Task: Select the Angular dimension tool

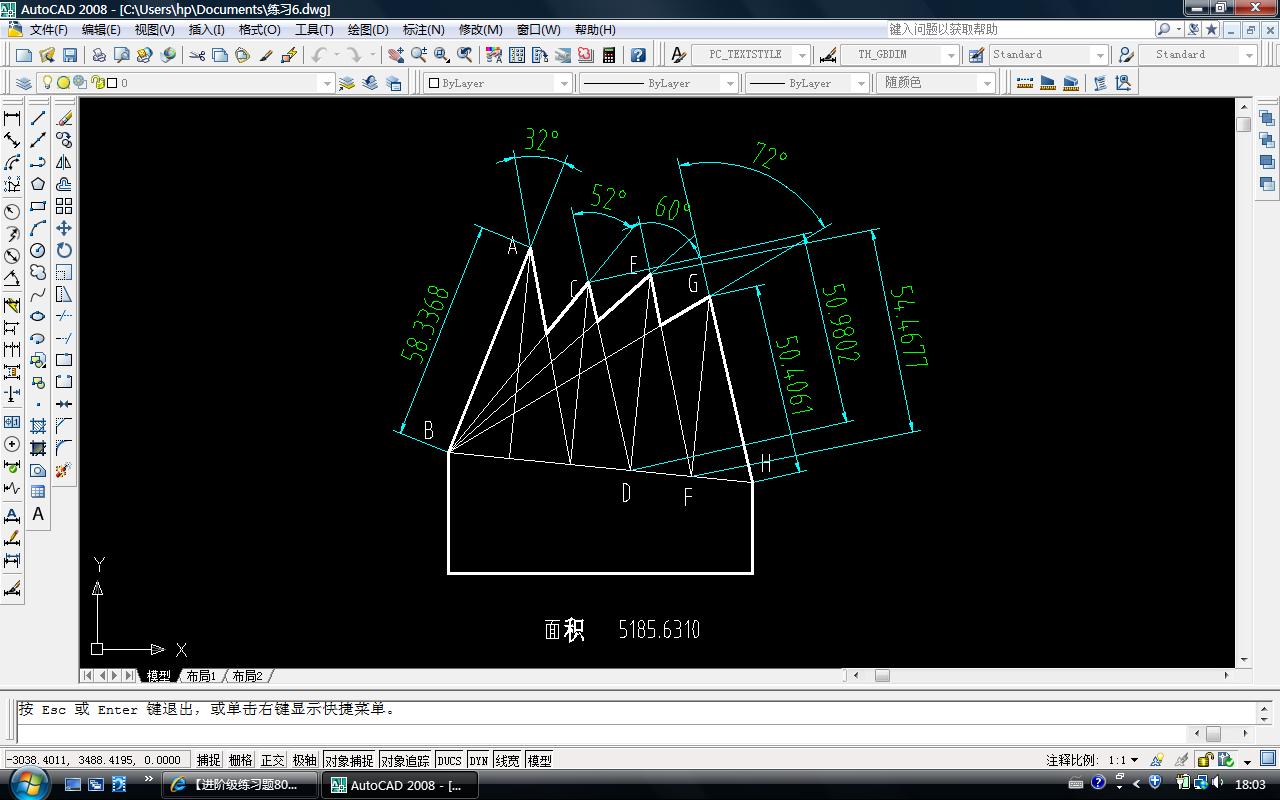Action: tap(12, 278)
